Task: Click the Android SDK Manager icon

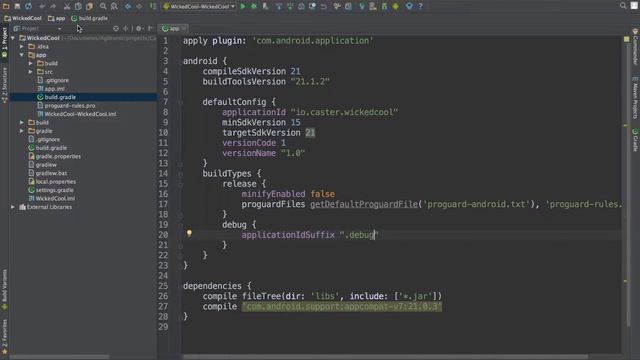Action: (x=384, y=6)
